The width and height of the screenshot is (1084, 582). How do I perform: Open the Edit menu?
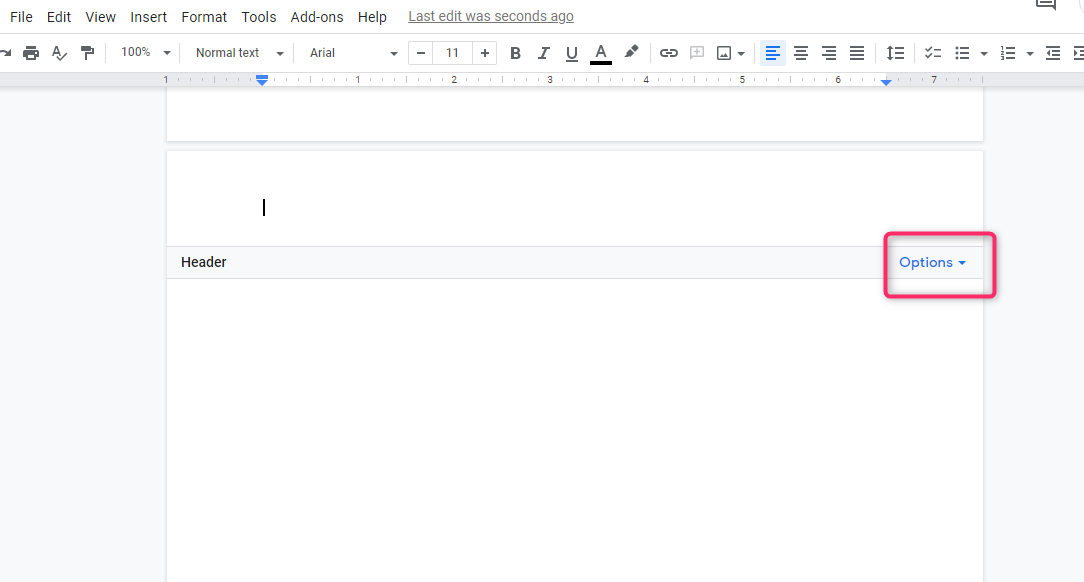(x=59, y=17)
